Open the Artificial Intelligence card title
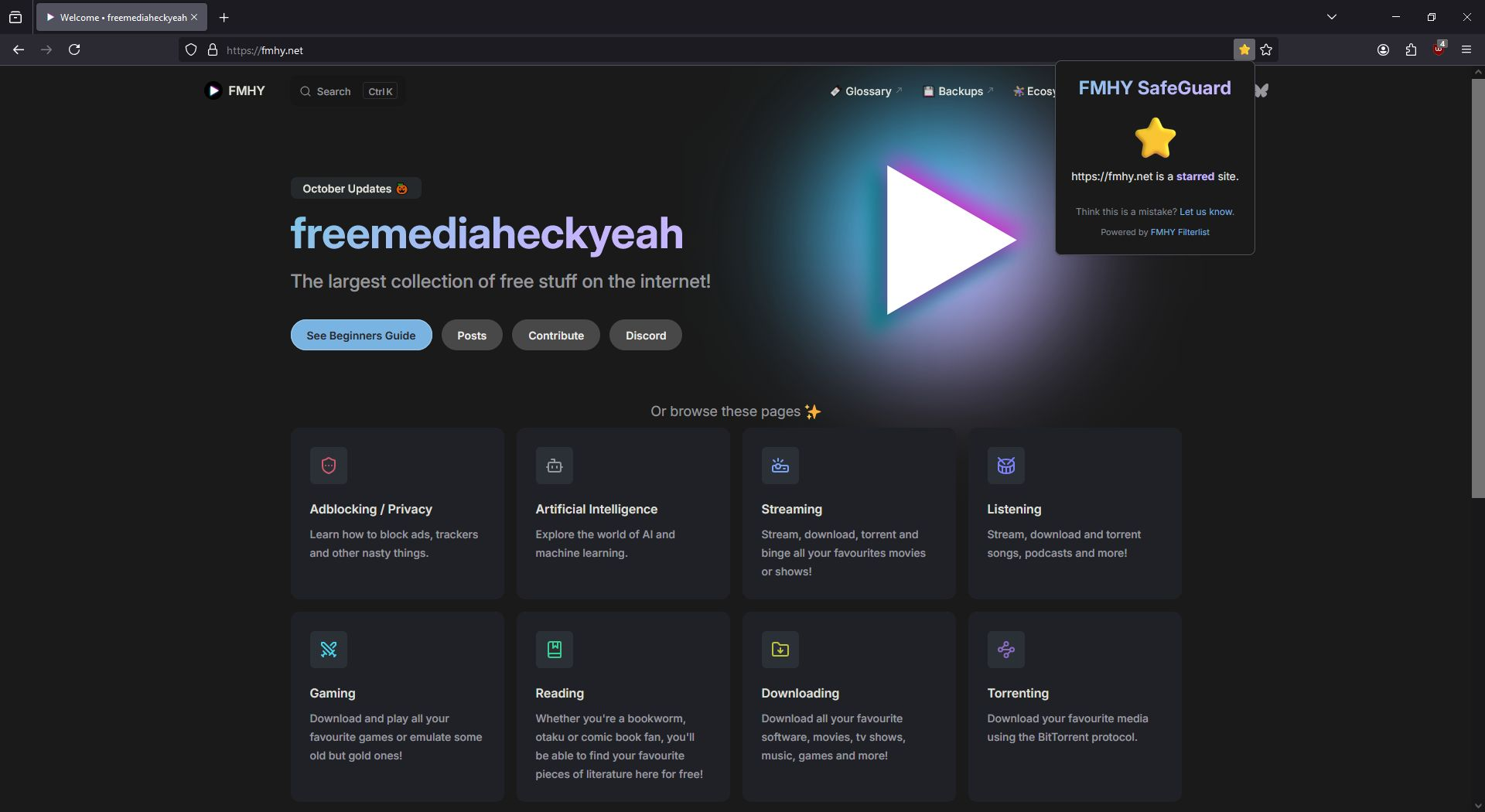Screen dimensions: 1485x812 pyautogui.click(x=596, y=509)
